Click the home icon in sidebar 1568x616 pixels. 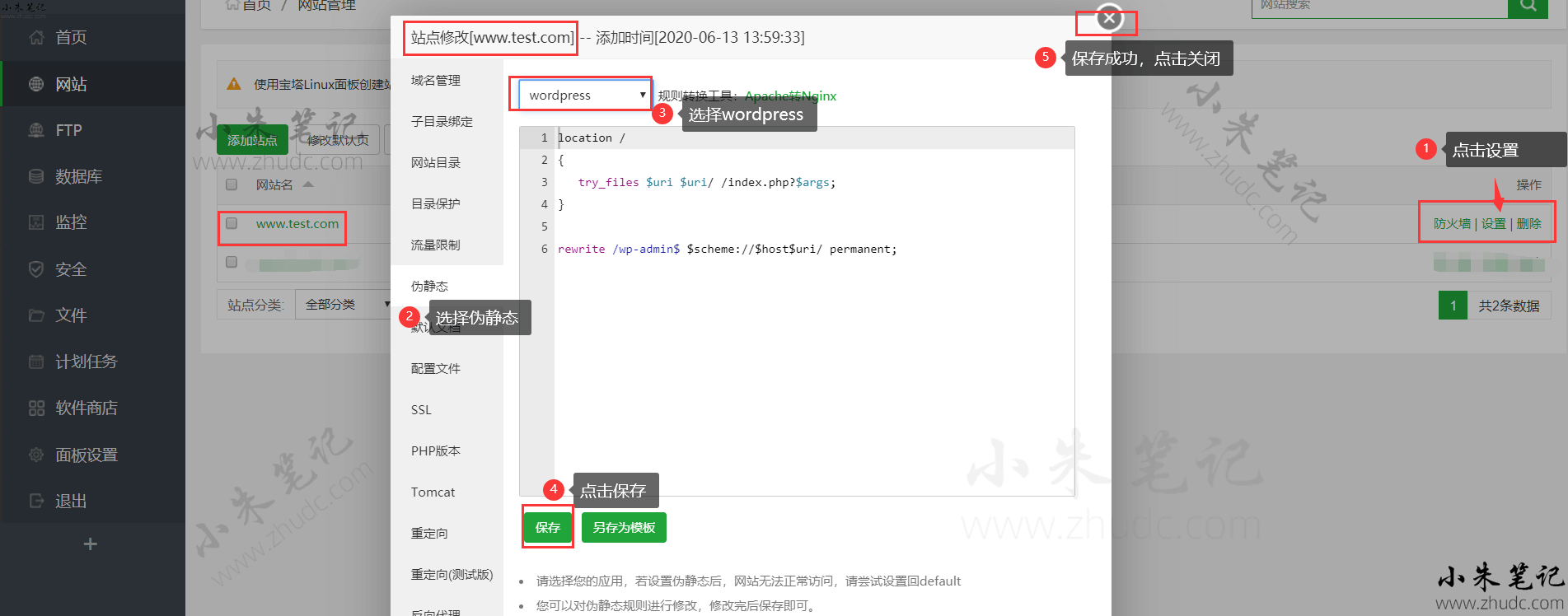[36, 37]
